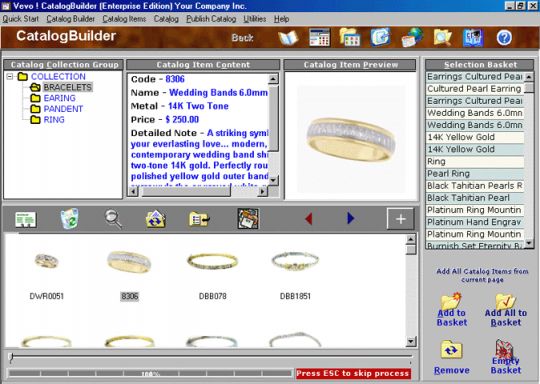The height and width of the screenshot is (384, 540).
Task: Open the Utilities menu
Action: [x=255, y=19]
